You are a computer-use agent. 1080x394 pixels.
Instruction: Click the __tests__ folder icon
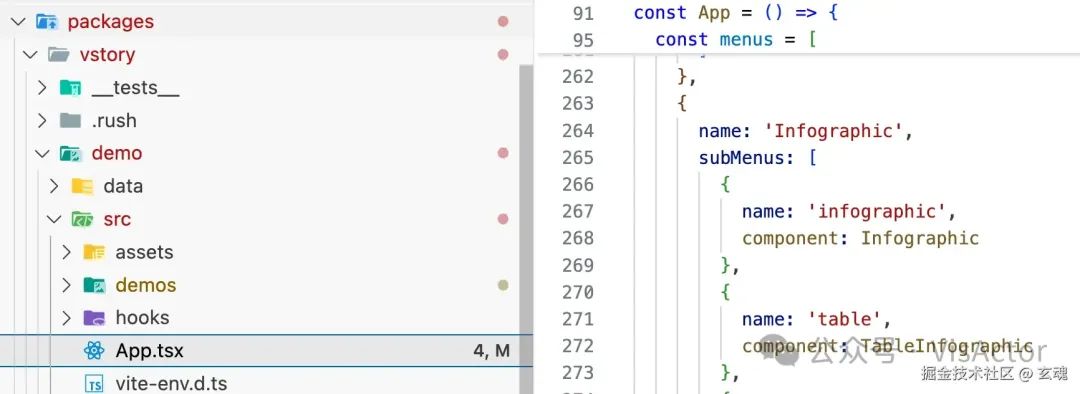70,87
